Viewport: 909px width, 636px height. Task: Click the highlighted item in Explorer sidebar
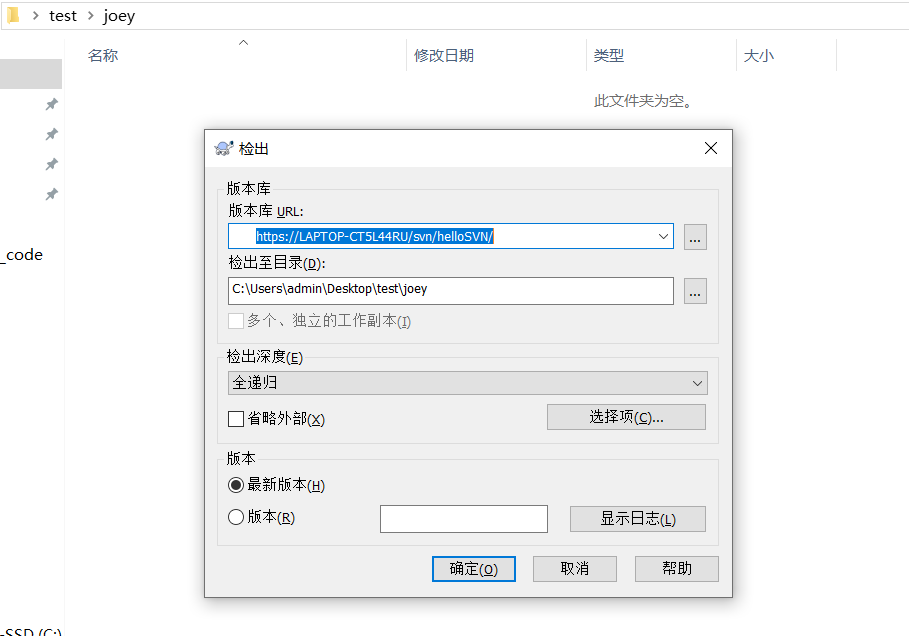coord(31,74)
